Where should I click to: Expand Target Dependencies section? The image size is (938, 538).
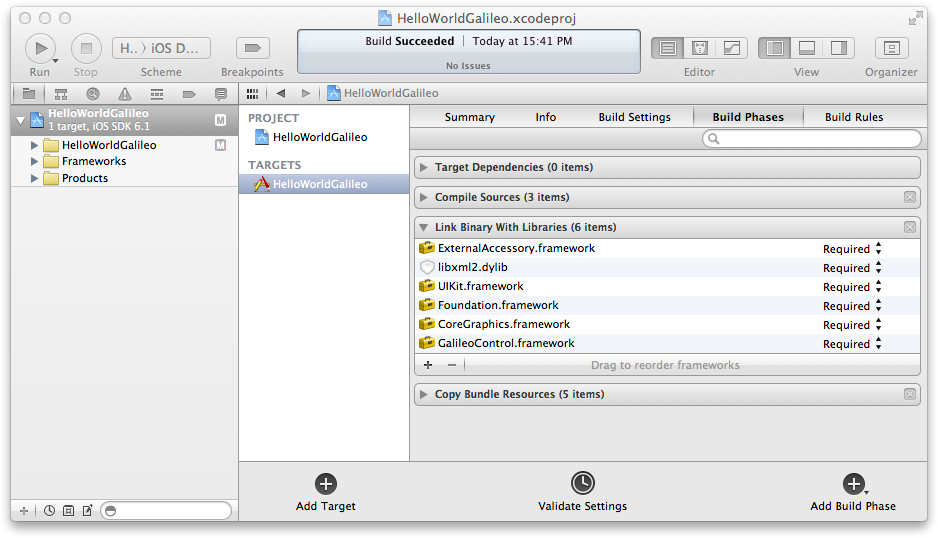pyautogui.click(x=424, y=168)
